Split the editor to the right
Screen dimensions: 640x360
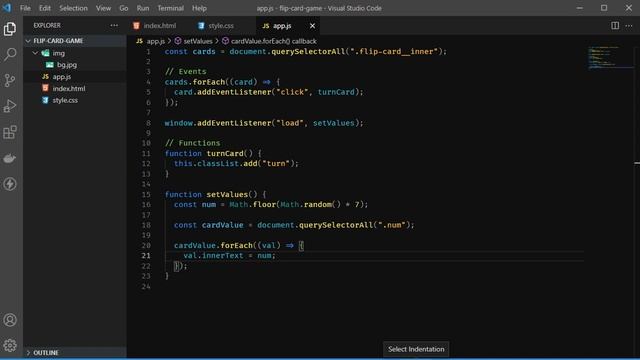coord(615,25)
